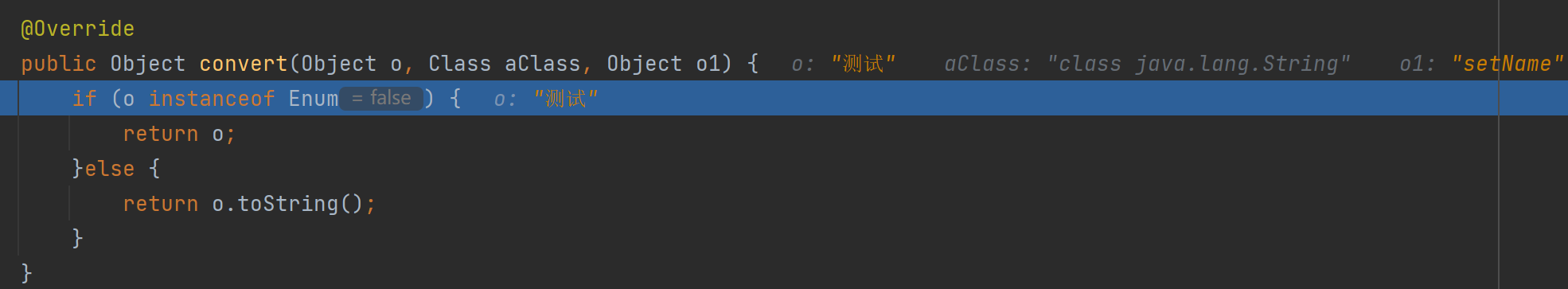Image resolution: width=1568 pixels, height=289 pixels.
Task: Click the 'else' keyword
Action: pos(110,169)
